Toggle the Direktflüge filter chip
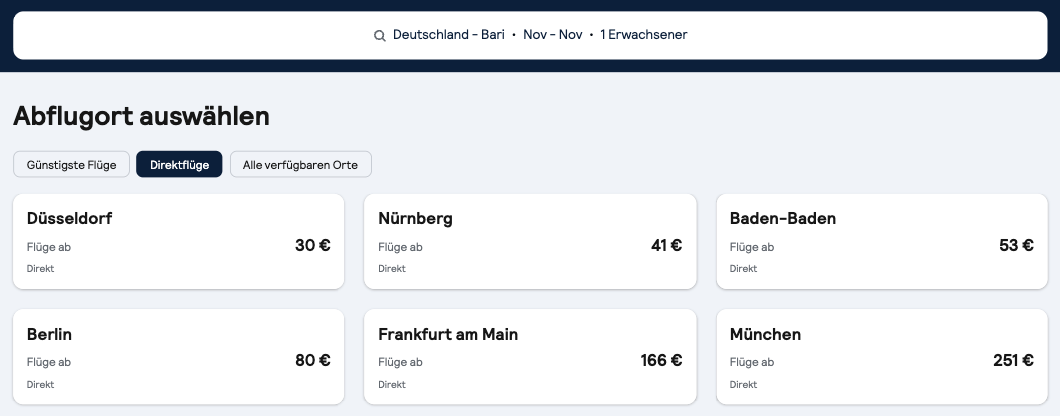Screen dimensions: 1060x416 tap(179, 164)
